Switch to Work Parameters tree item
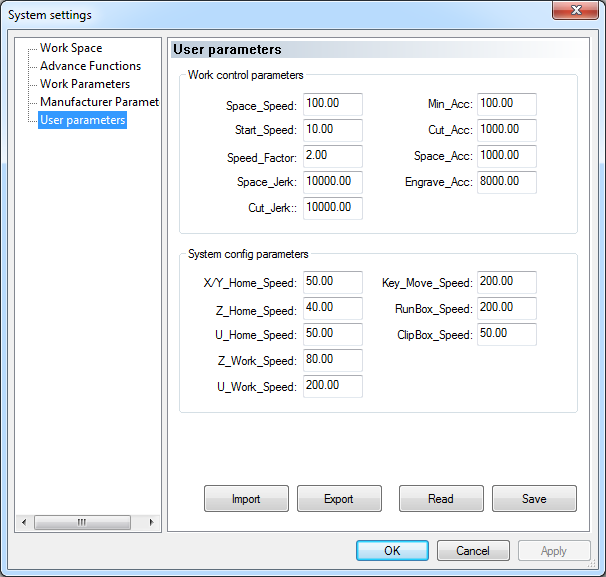 (84, 84)
